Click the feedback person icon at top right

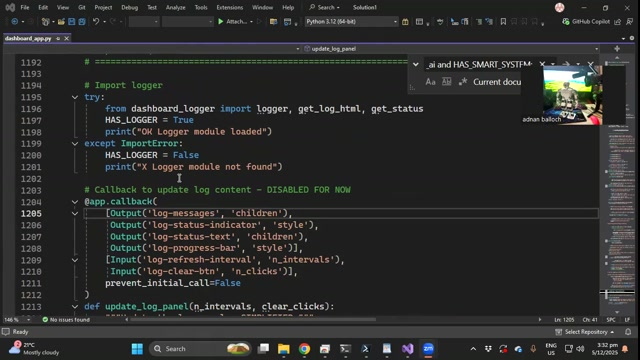(x=629, y=21)
